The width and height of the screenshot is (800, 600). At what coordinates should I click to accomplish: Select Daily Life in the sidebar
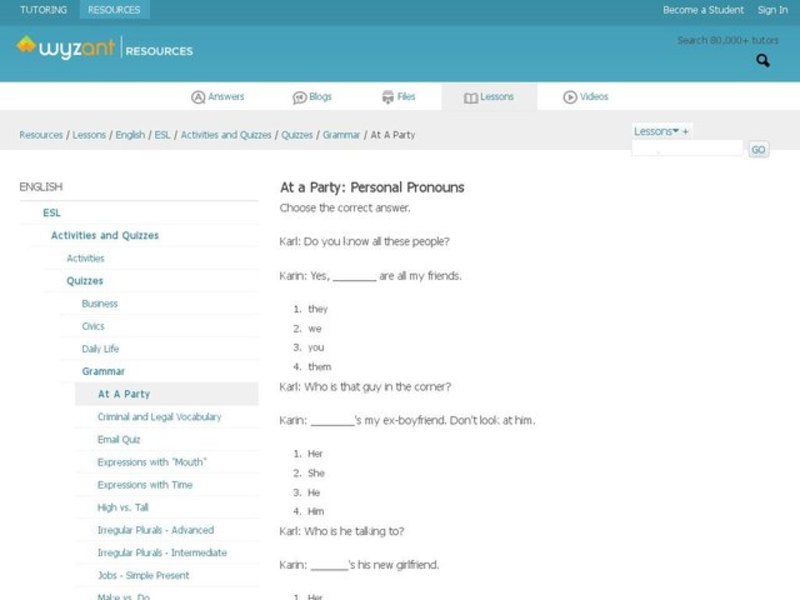[100, 348]
